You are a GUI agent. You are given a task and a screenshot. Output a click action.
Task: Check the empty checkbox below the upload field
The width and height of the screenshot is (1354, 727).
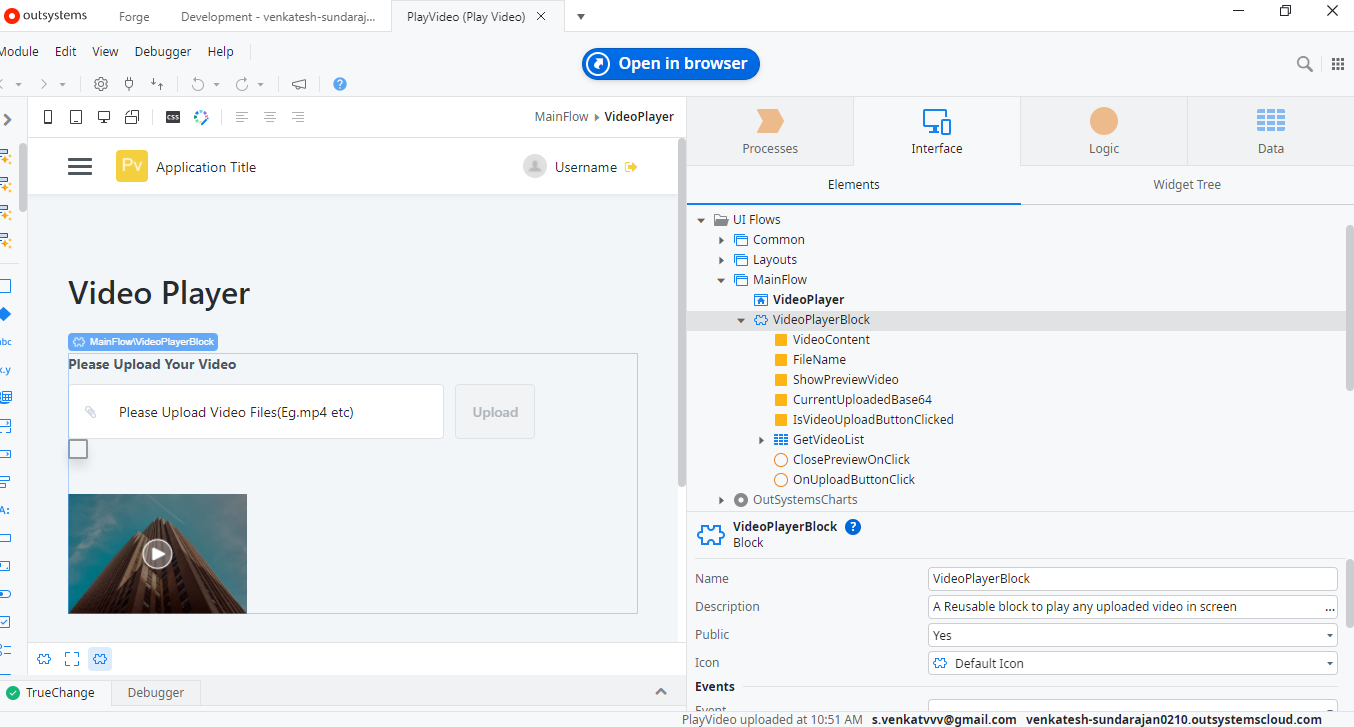tap(78, 449)
